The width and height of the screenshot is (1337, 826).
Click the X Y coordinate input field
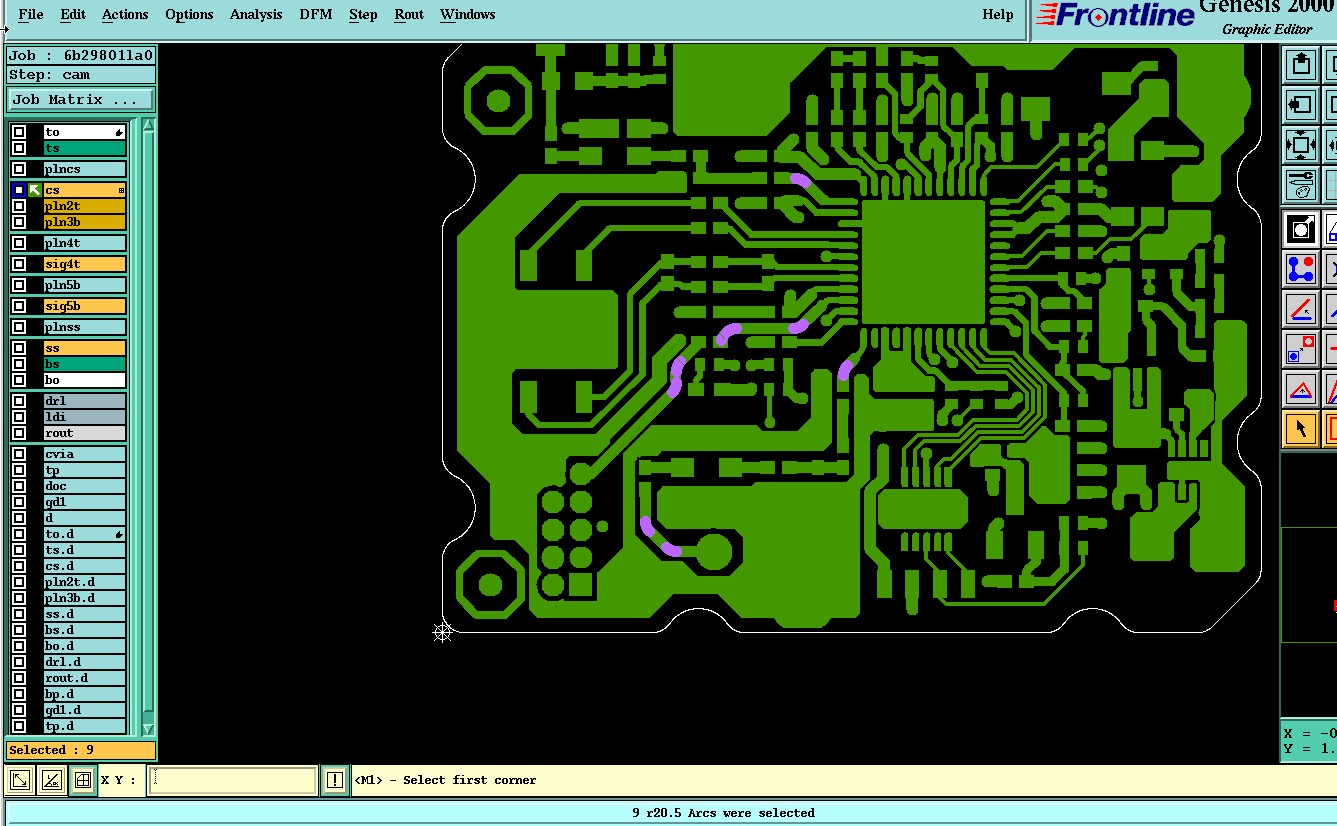click(232, 780)
